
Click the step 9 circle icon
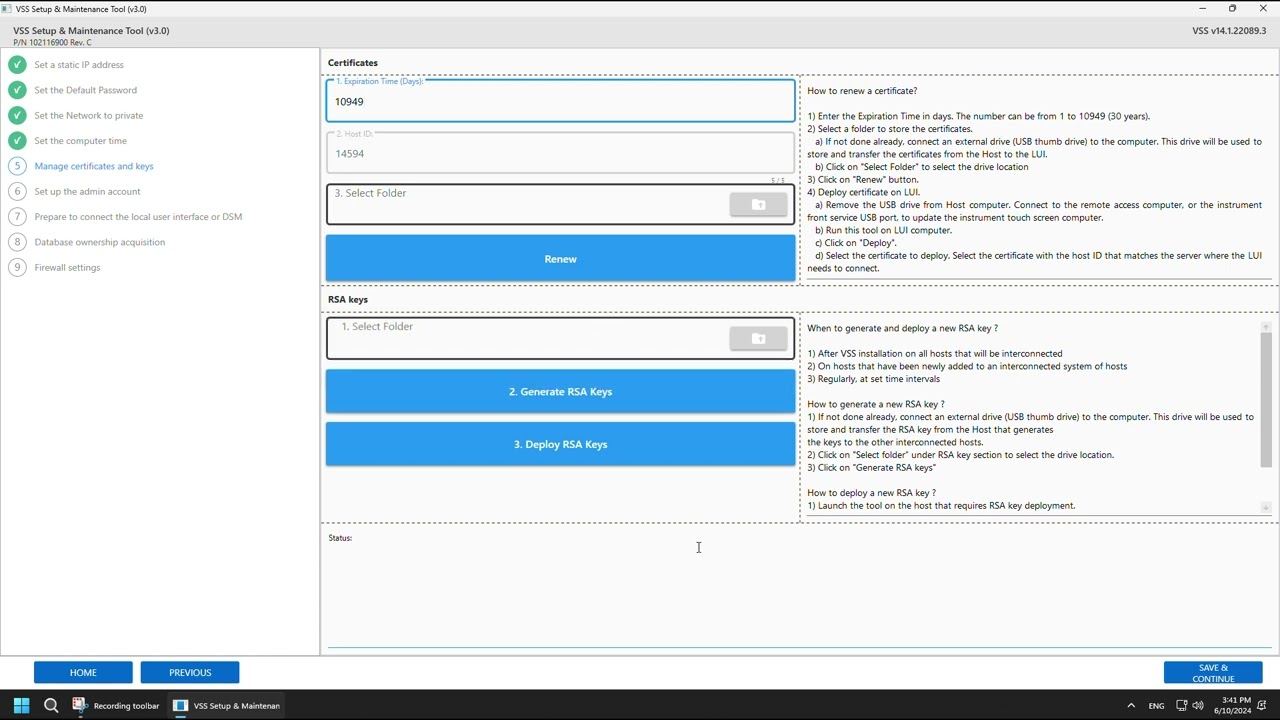click(x=17, y=267)
